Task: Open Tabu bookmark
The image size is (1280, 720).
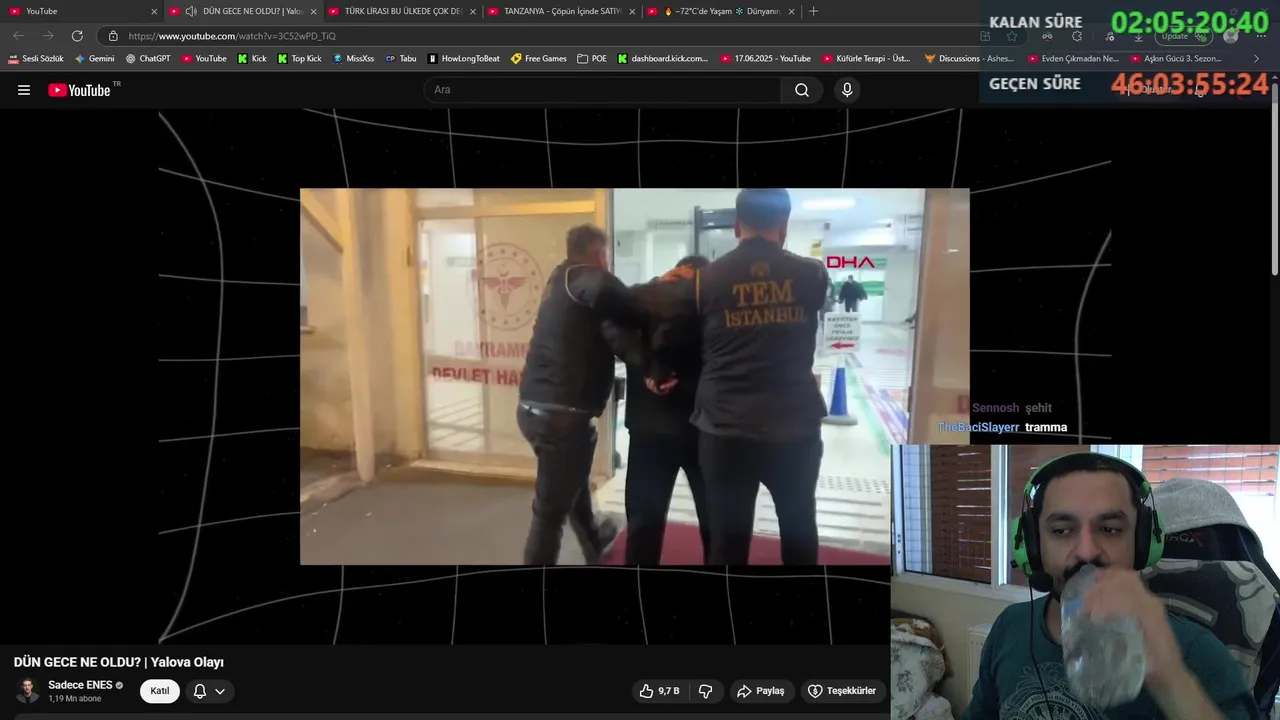Action: point(401,59)
